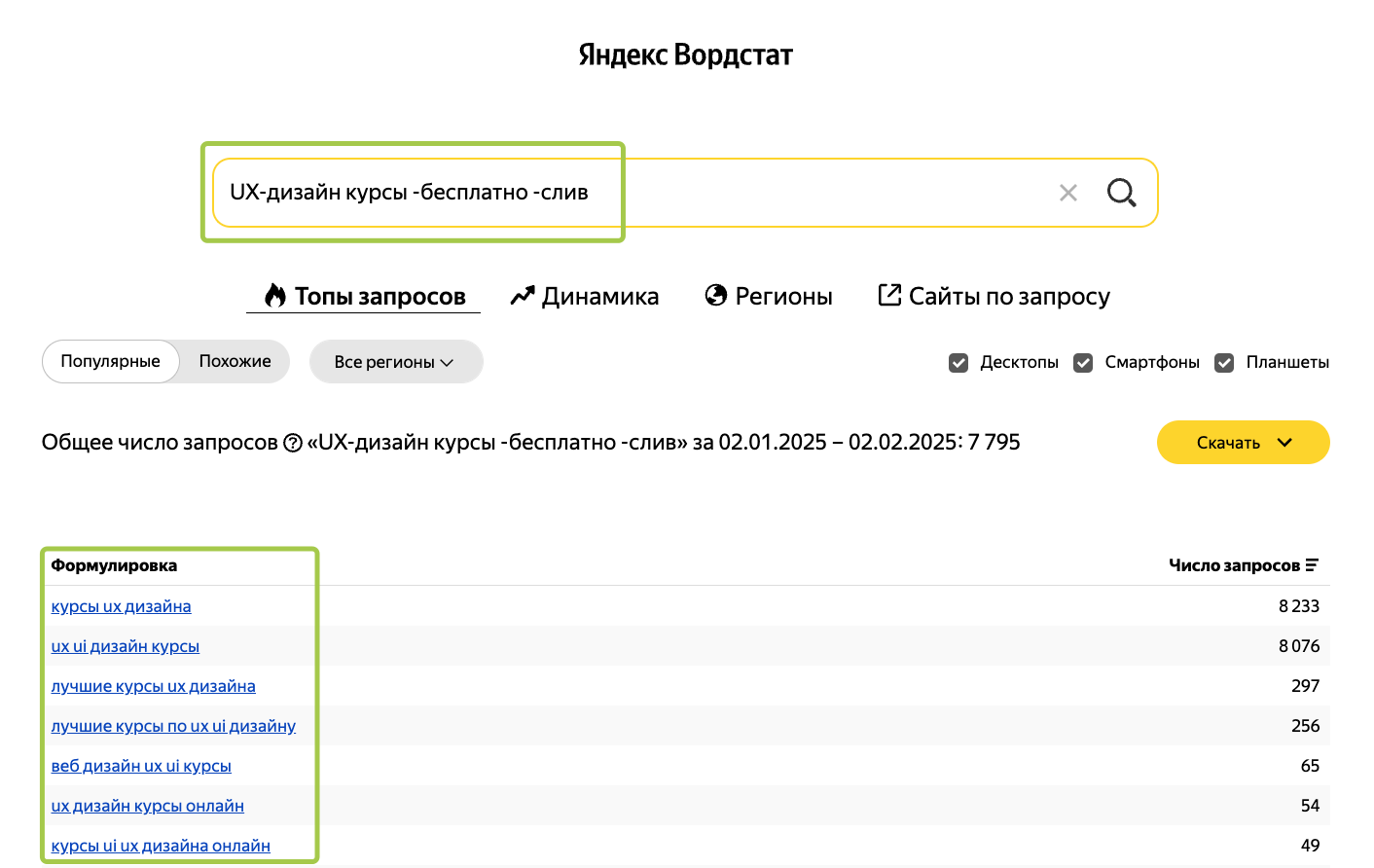The width and height of the screenshot is (1374, 868).
Task: Switch to Похожие queries view
Action: coord(235,361)
